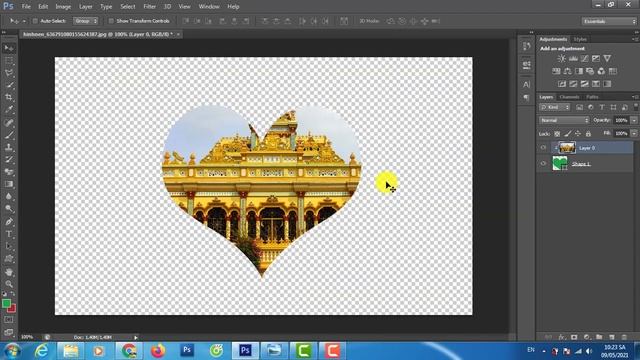The height and width of the screenshot is (360, 640).
Task: Hide Shape 1 with its eye icon
Action: (543, 164)
